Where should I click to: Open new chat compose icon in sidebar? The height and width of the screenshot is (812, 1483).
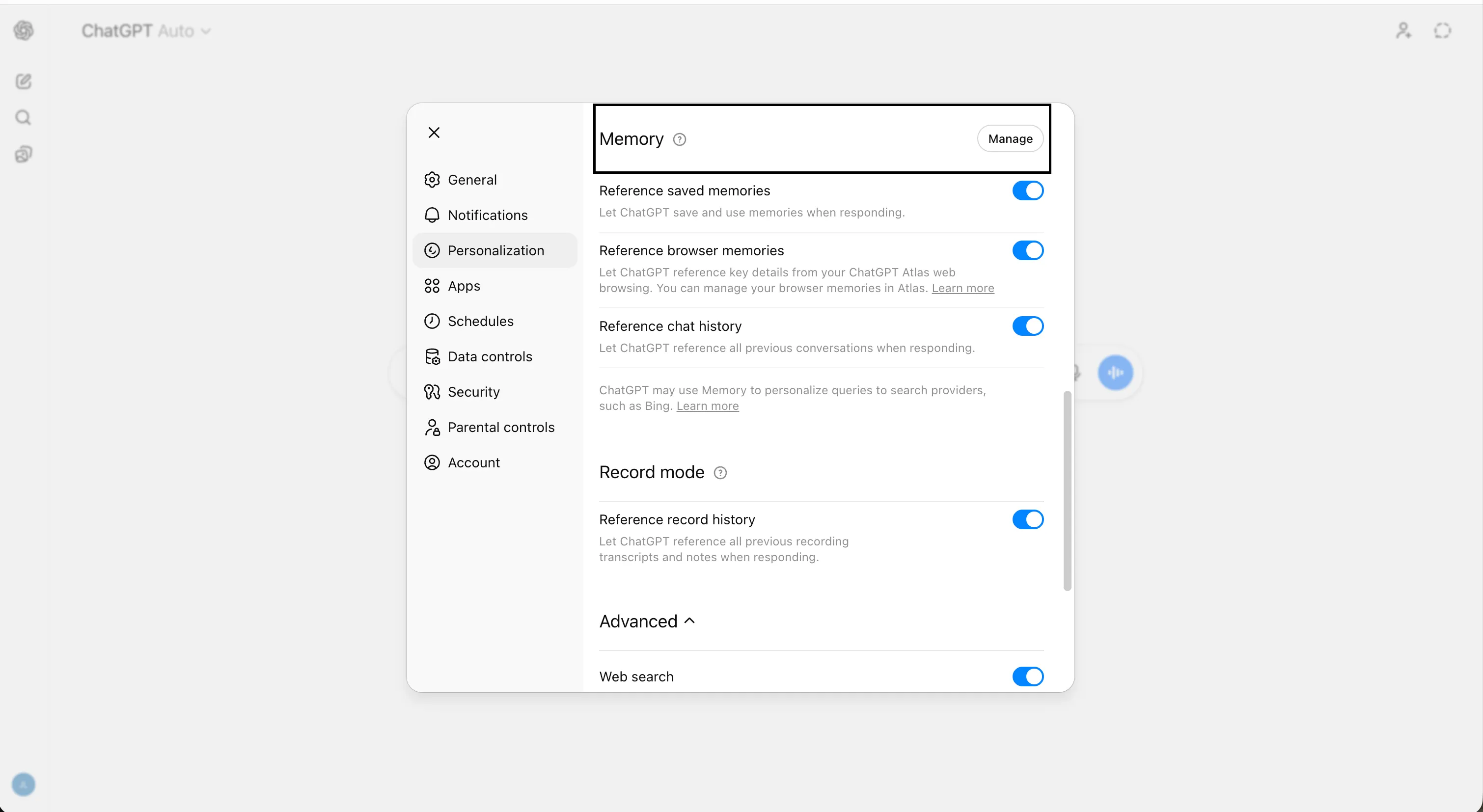(24, 81)
